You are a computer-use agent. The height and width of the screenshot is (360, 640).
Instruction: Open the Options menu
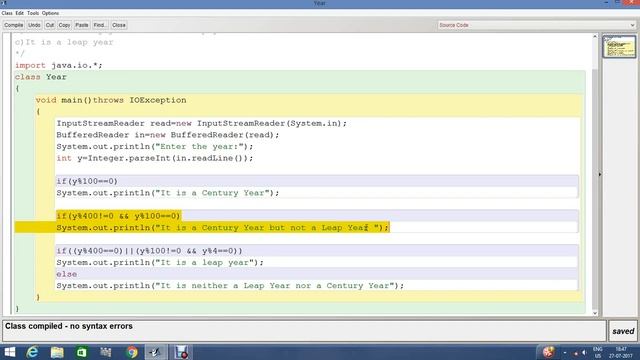pyautogui.click(x=50, y=13)
